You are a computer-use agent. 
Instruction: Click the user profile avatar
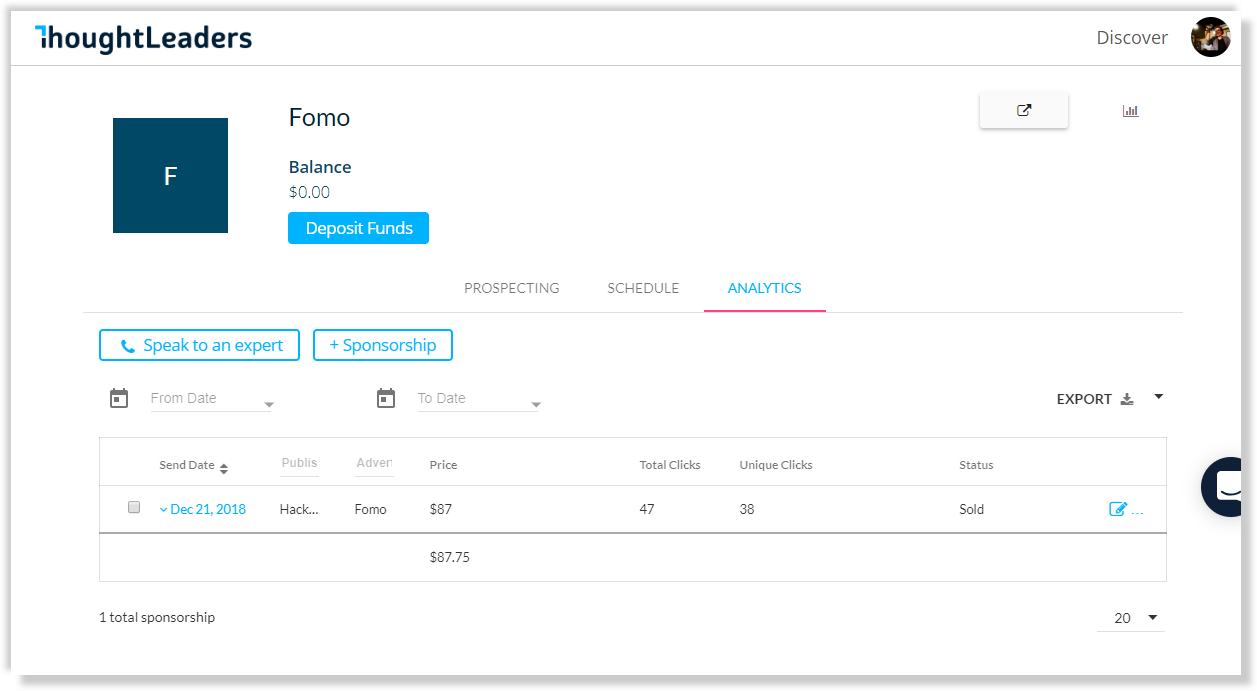[1210, 37]
